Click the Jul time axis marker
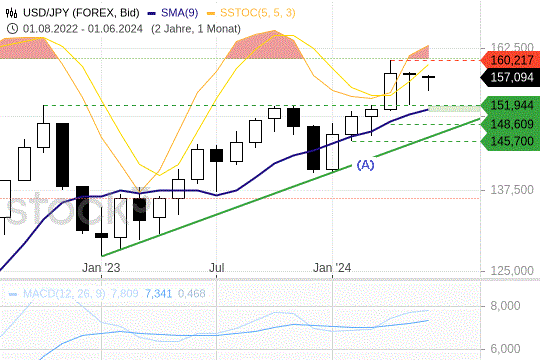Viewport: 540px width, 360px height. tap(217, 268)
